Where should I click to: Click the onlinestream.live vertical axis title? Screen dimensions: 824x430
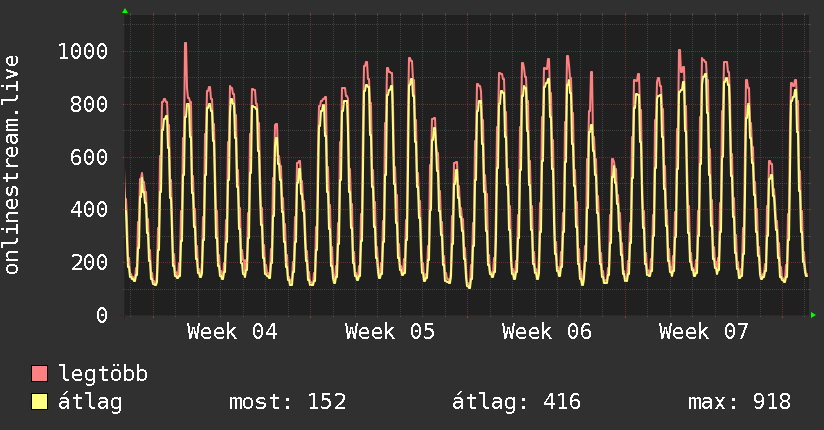[x=12, y=165]
